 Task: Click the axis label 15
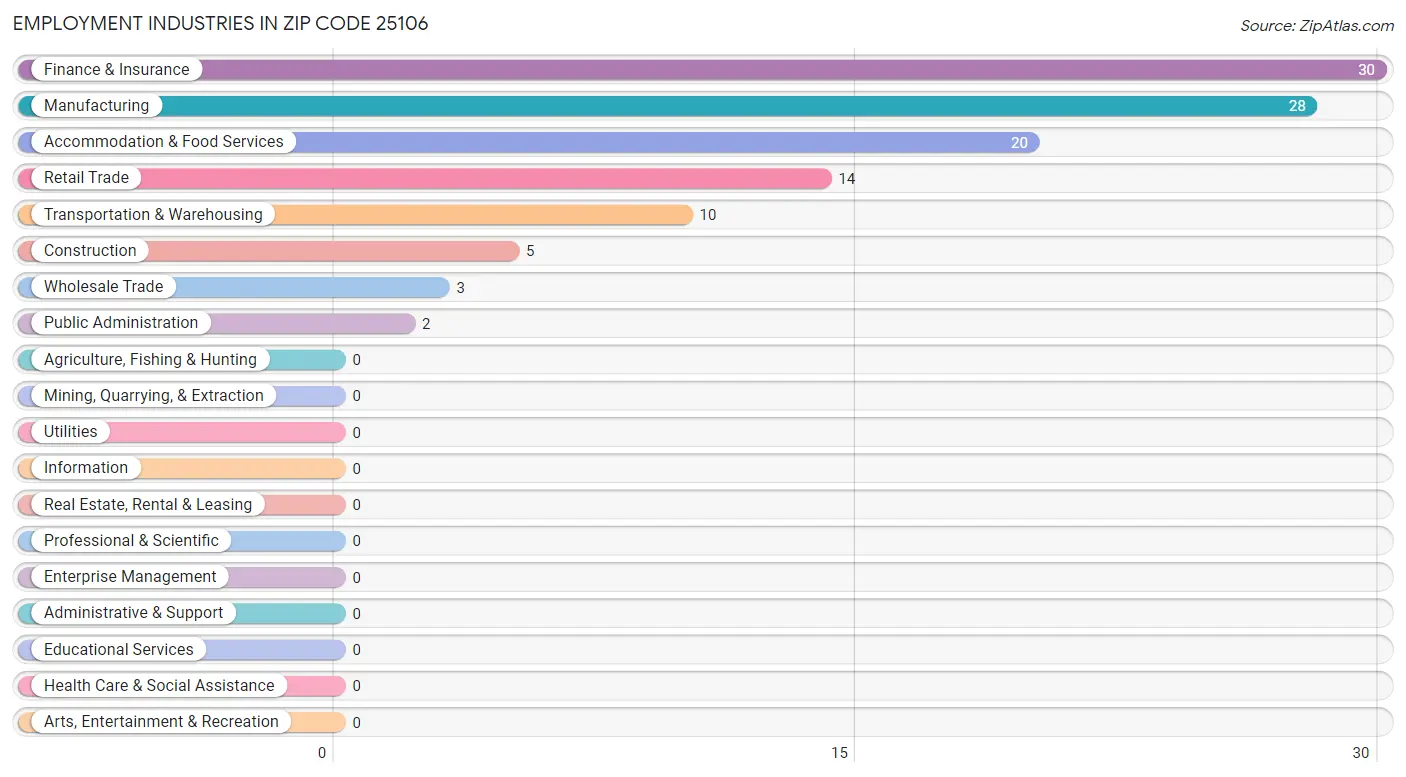point(840,753)
